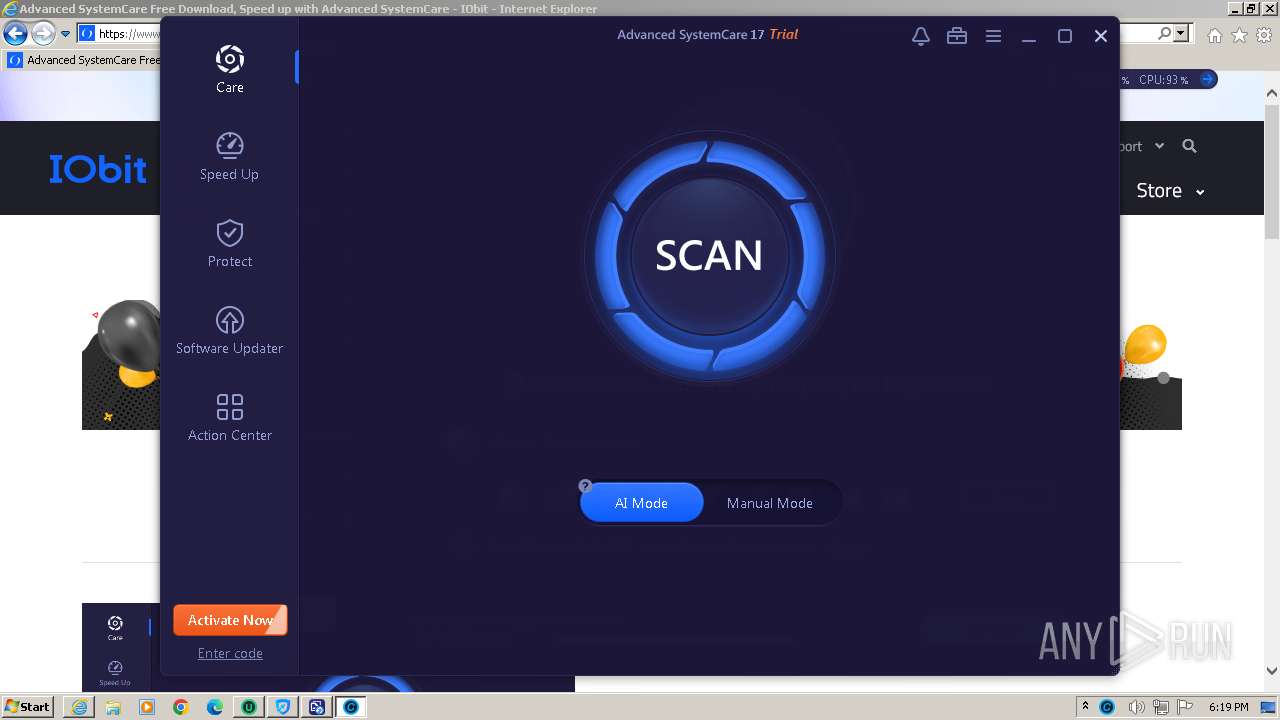This screenshot has height=720, width=1280.
Task: Minimize the Advanced SystemCare window
Action: (1029, 36)
